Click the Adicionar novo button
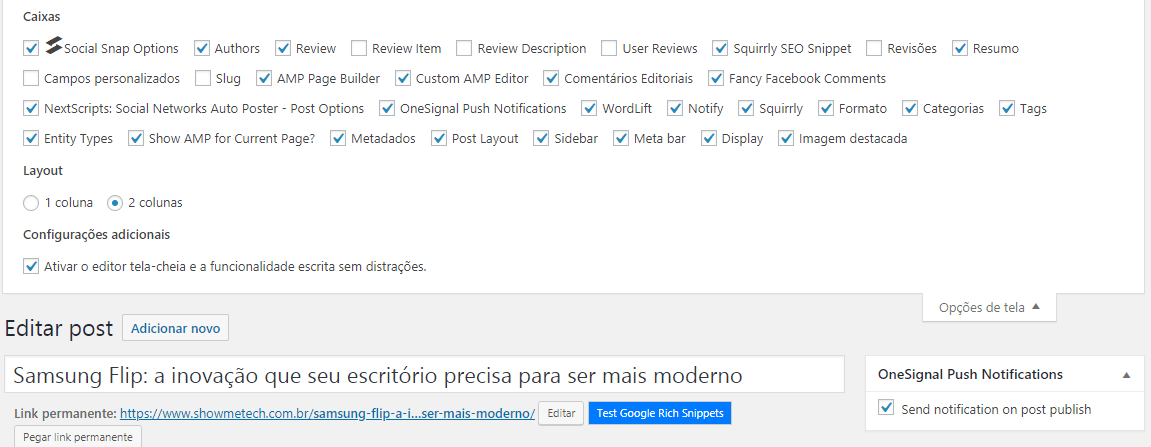 click(x=175, y=328)
